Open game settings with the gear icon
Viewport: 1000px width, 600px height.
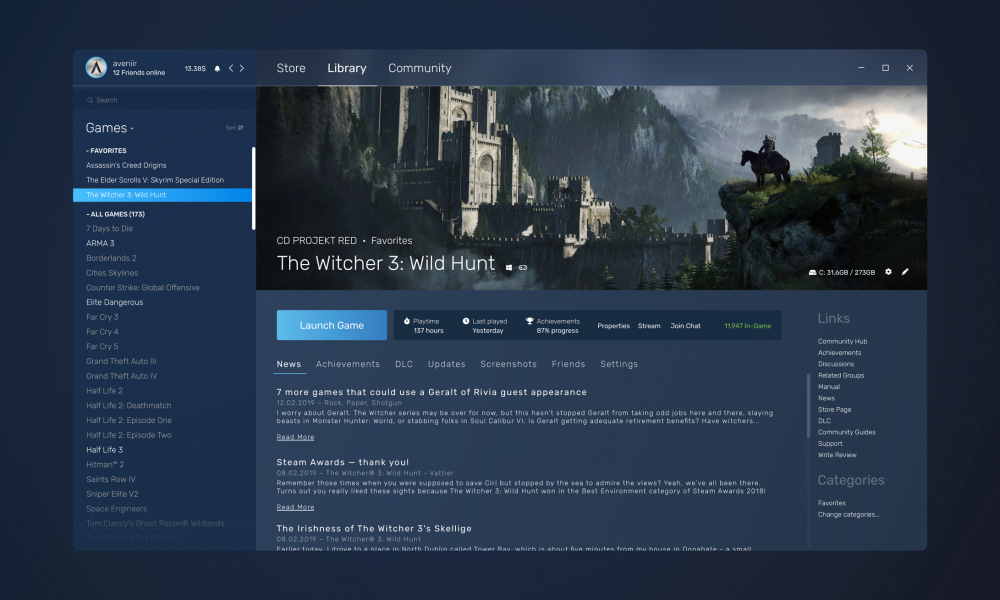point(888,272)
